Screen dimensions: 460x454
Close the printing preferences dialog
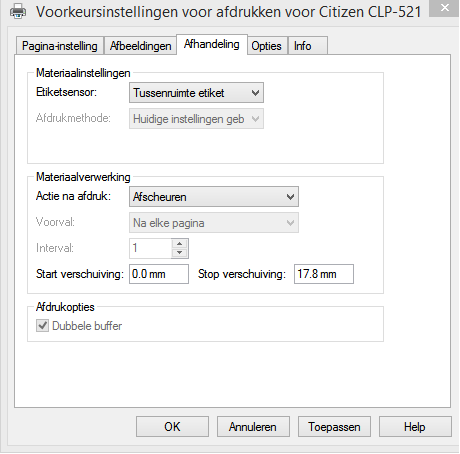click(444, 8)
